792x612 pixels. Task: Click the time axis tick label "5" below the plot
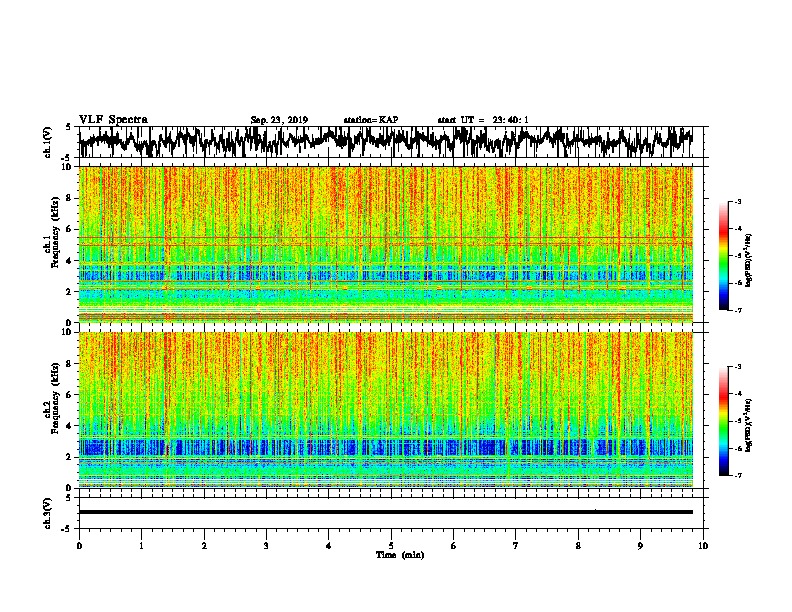point(391,546)
